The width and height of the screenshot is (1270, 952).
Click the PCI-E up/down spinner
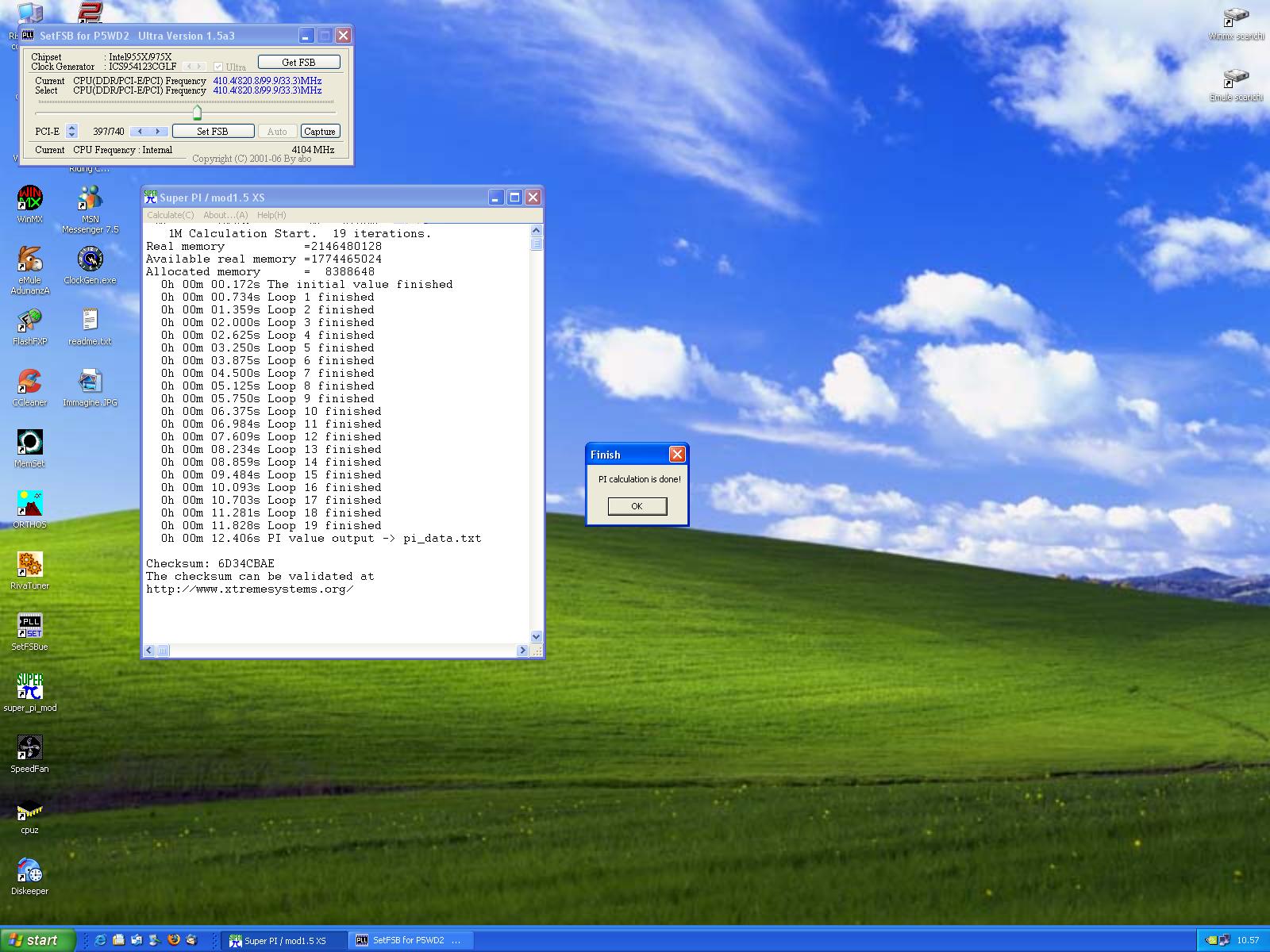(71, 131)
